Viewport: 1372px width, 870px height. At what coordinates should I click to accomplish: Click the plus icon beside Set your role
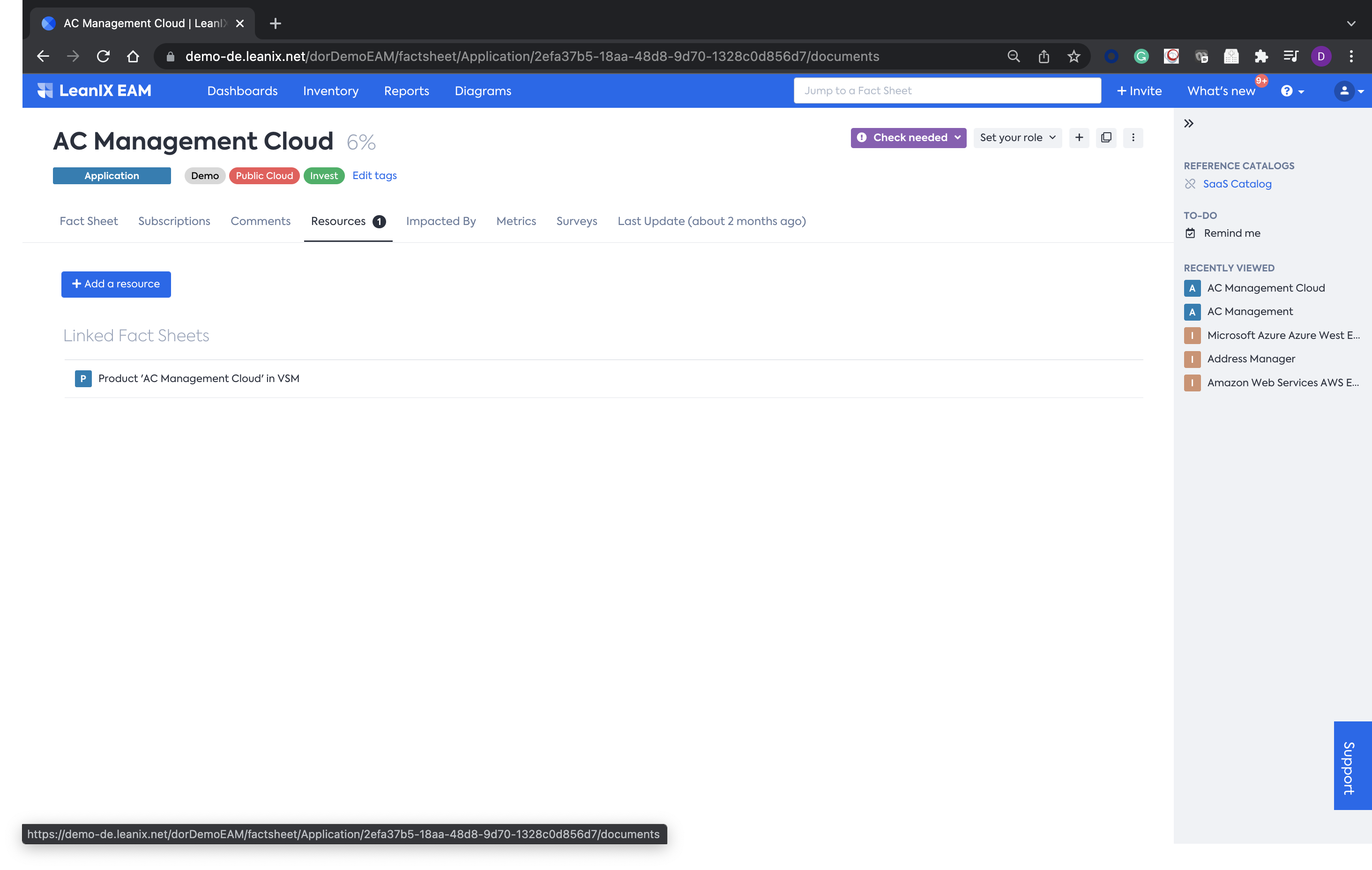1079,137
